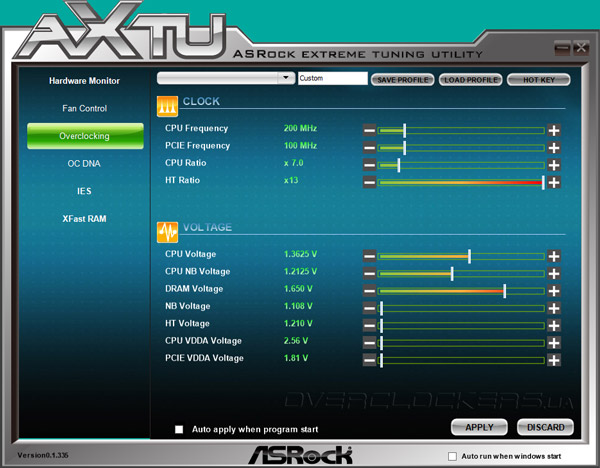The width and height of the screenshot is (600, 468).
Task: Click the PCIE Frequency slider track
Action: tap(461, 148)
